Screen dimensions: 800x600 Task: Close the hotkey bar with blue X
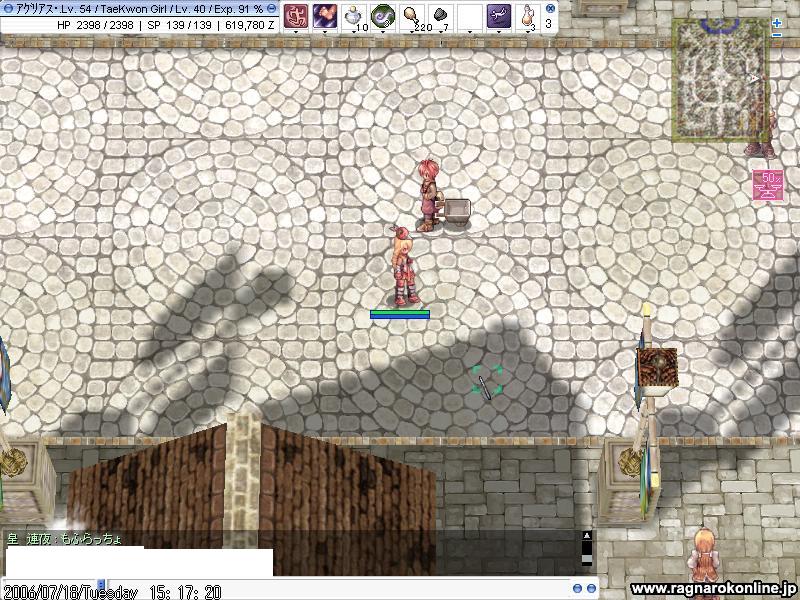click(x=550, y=8)
